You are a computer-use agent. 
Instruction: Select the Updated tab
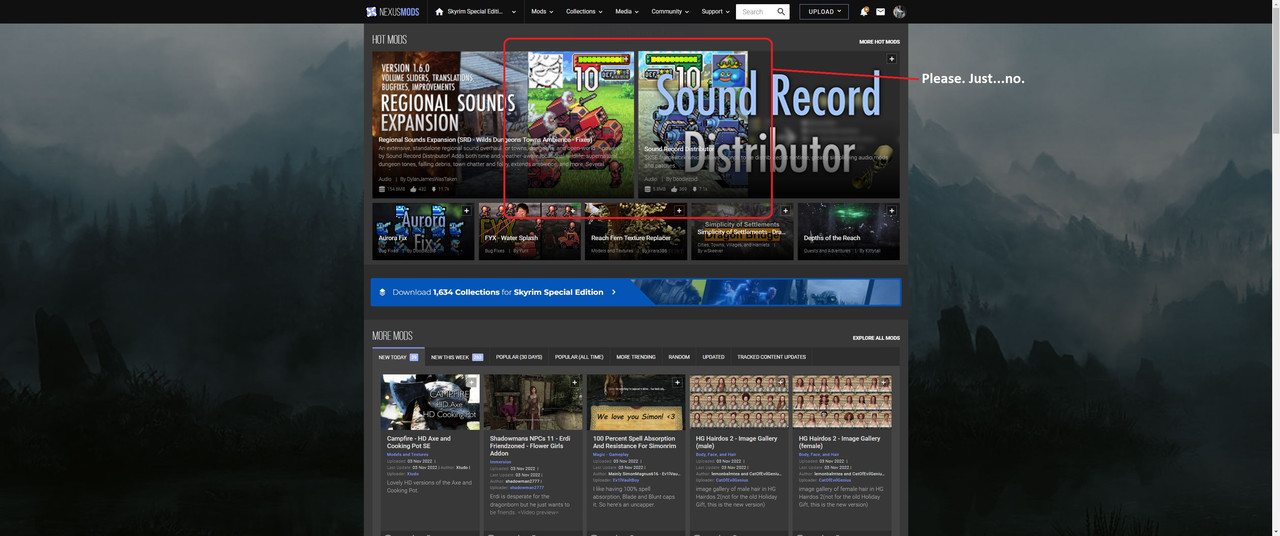point(713,357)
